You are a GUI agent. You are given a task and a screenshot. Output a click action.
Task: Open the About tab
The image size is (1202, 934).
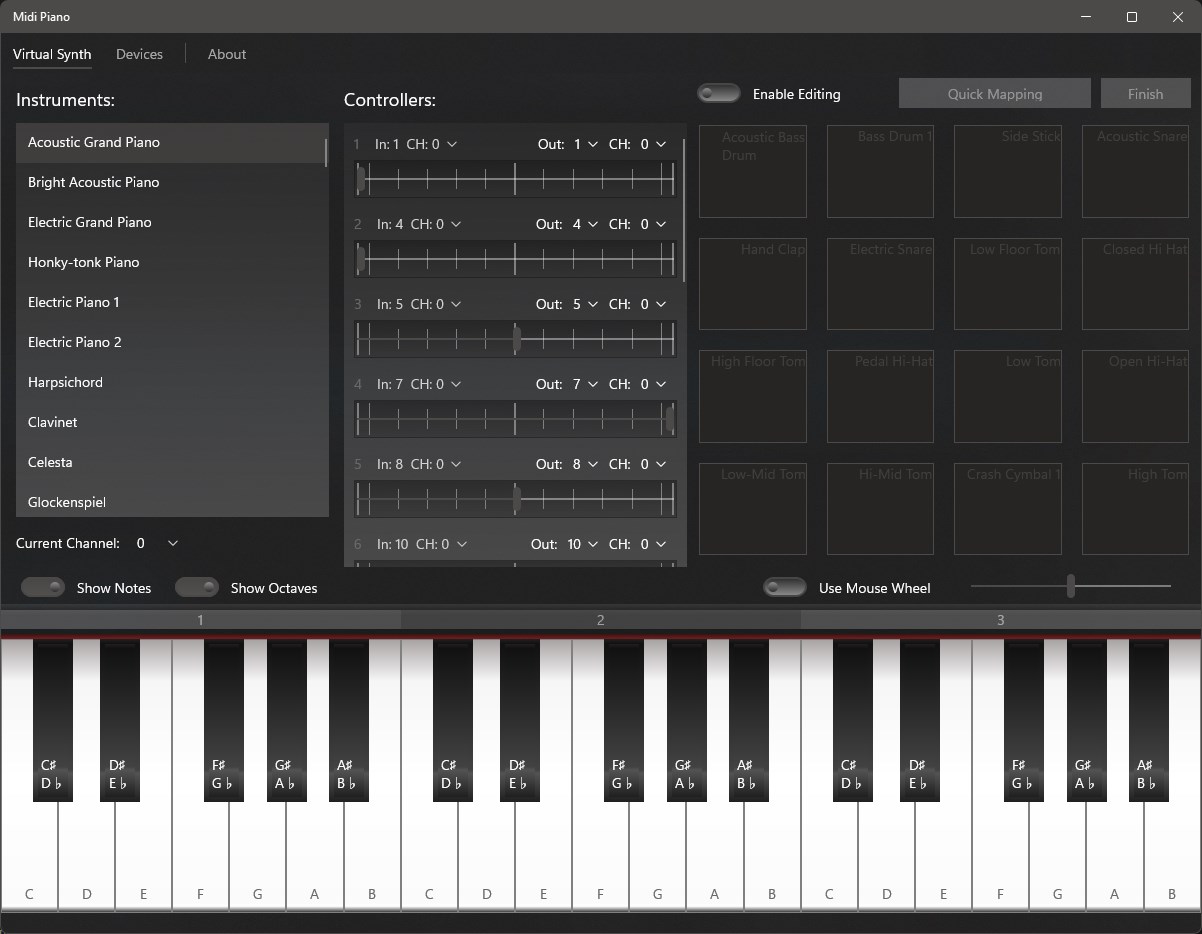coord(227,54)
